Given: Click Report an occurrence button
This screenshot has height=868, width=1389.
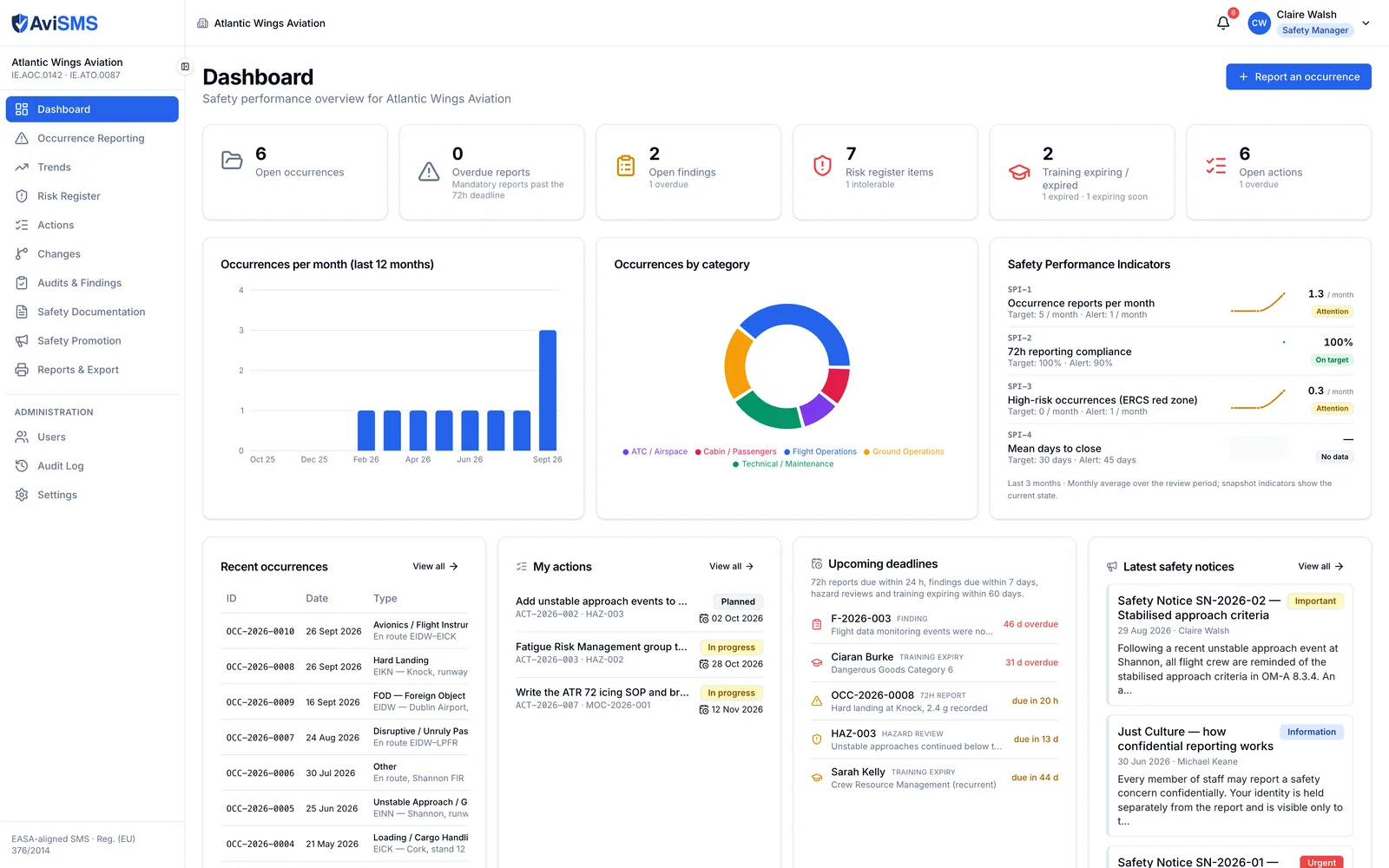Looking at the screenshot, I should (x=1299, y=76).
